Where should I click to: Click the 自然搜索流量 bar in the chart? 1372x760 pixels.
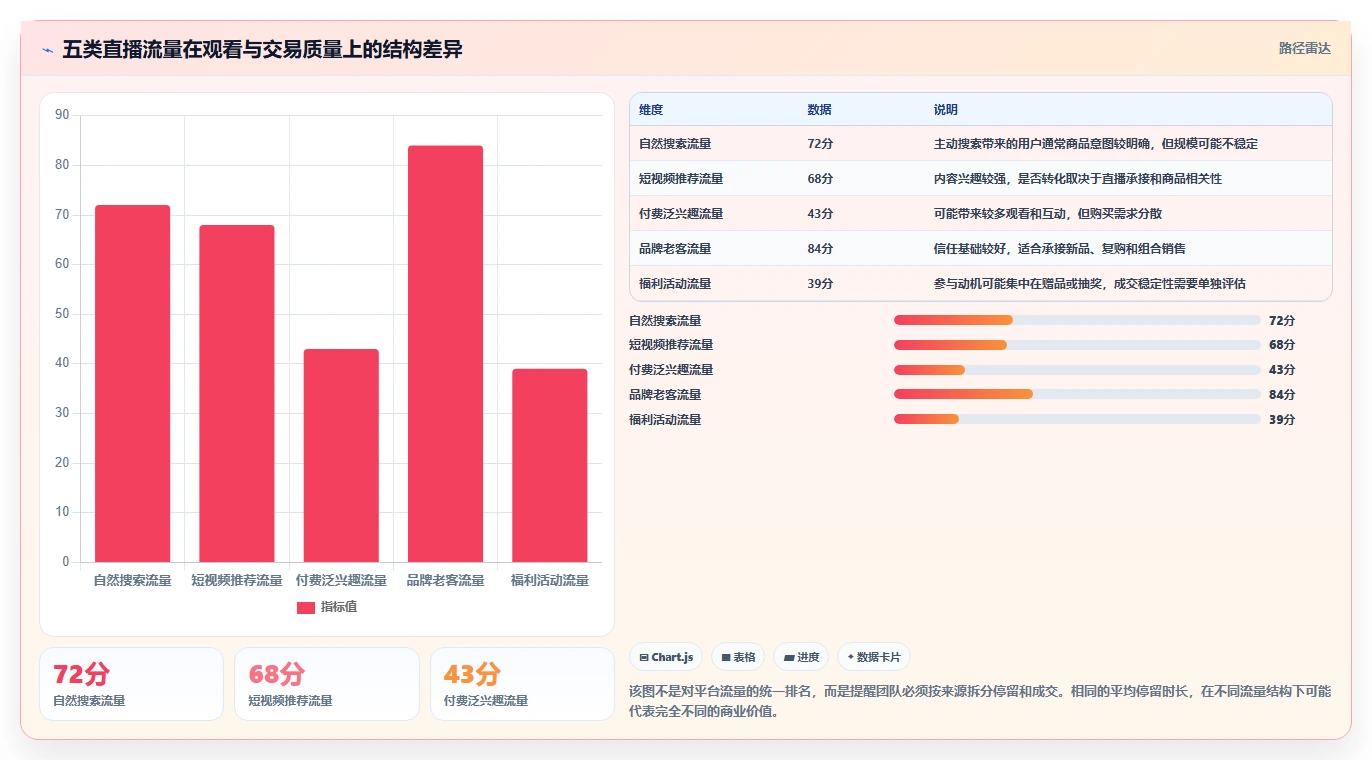(132, 383)
